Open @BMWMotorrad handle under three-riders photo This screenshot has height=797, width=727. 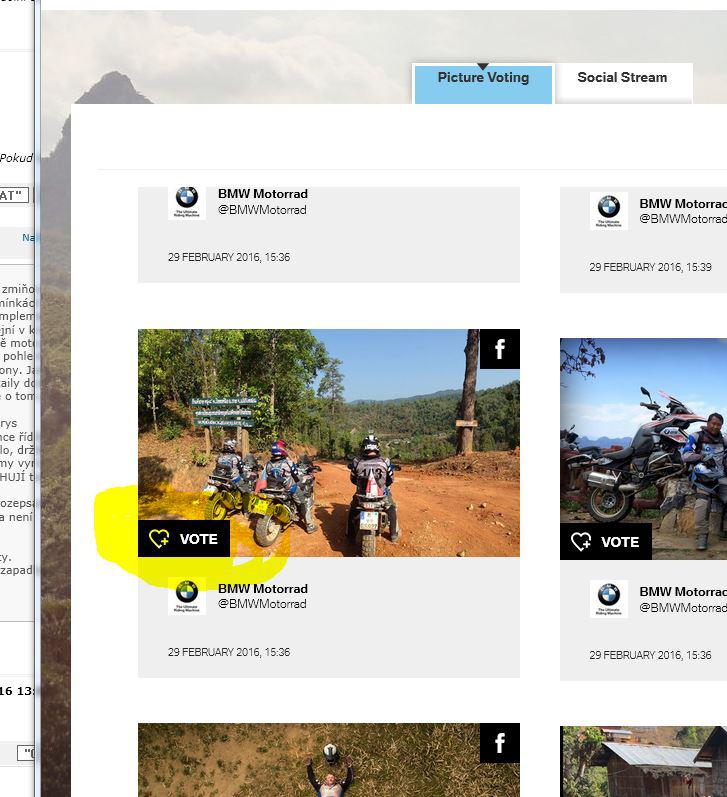click(x=262, y=604)
